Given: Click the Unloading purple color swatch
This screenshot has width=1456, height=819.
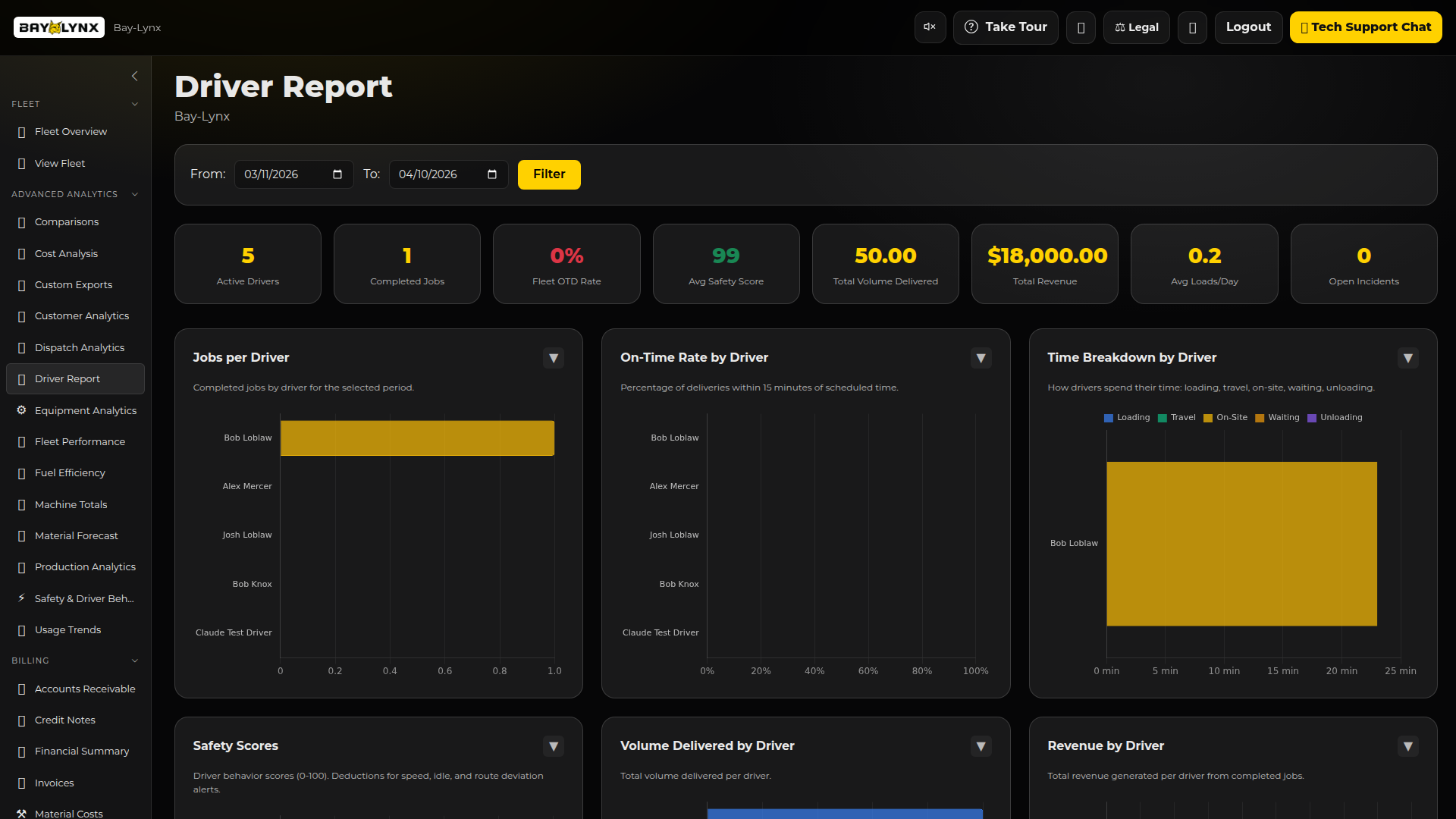Looking at the screenshot, I should point(1312,418).
